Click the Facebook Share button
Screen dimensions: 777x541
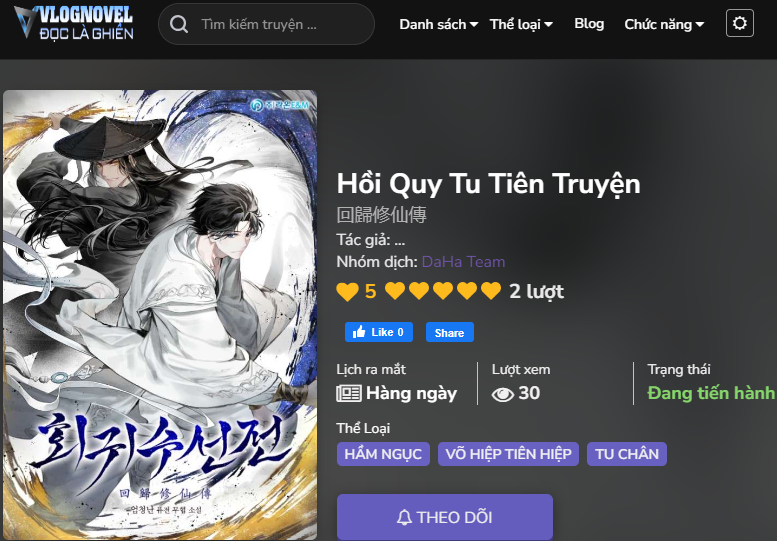449,332
